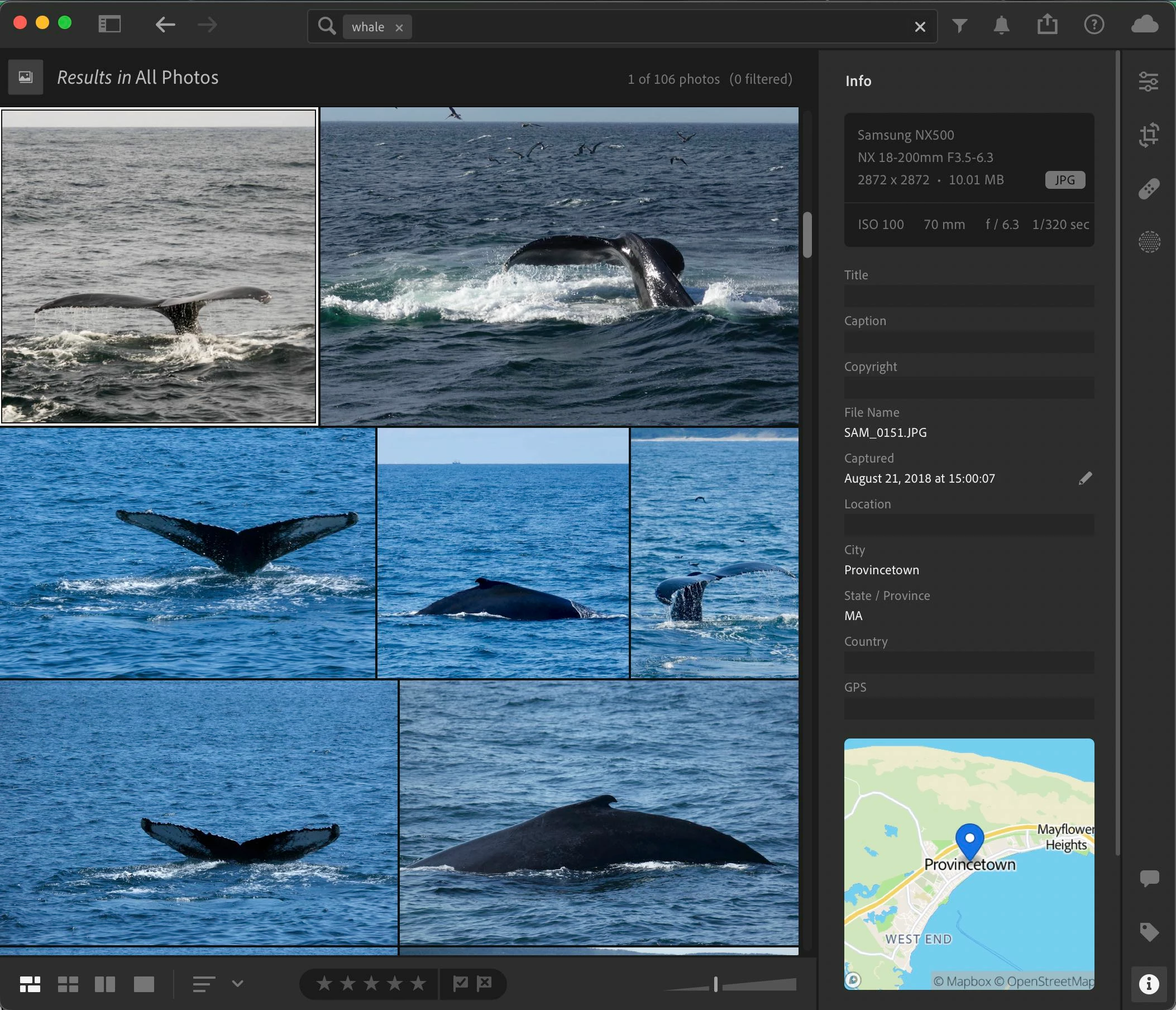Select the Crop and Rotate tool
The image size is (1176, 1010).
click(x=1148, y=135)
